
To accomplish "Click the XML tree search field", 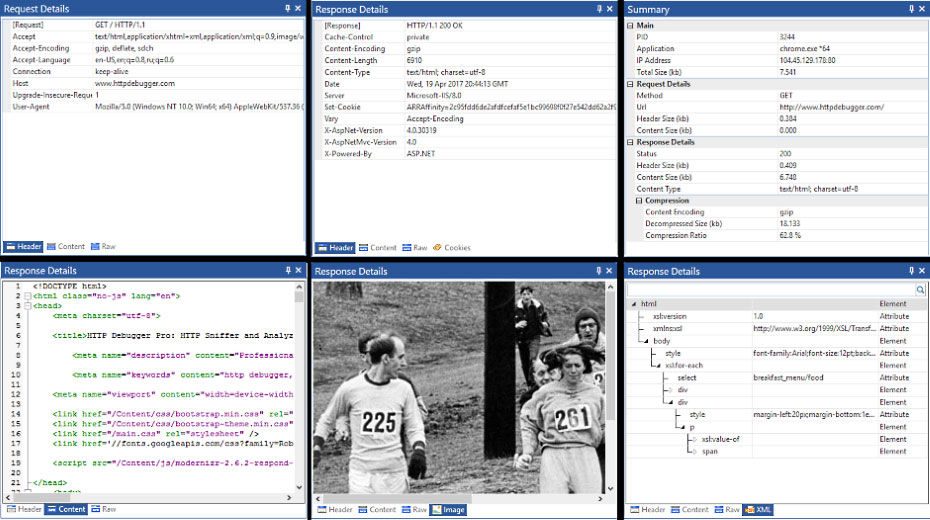I will pyautogui.click(x=770, y=289).
